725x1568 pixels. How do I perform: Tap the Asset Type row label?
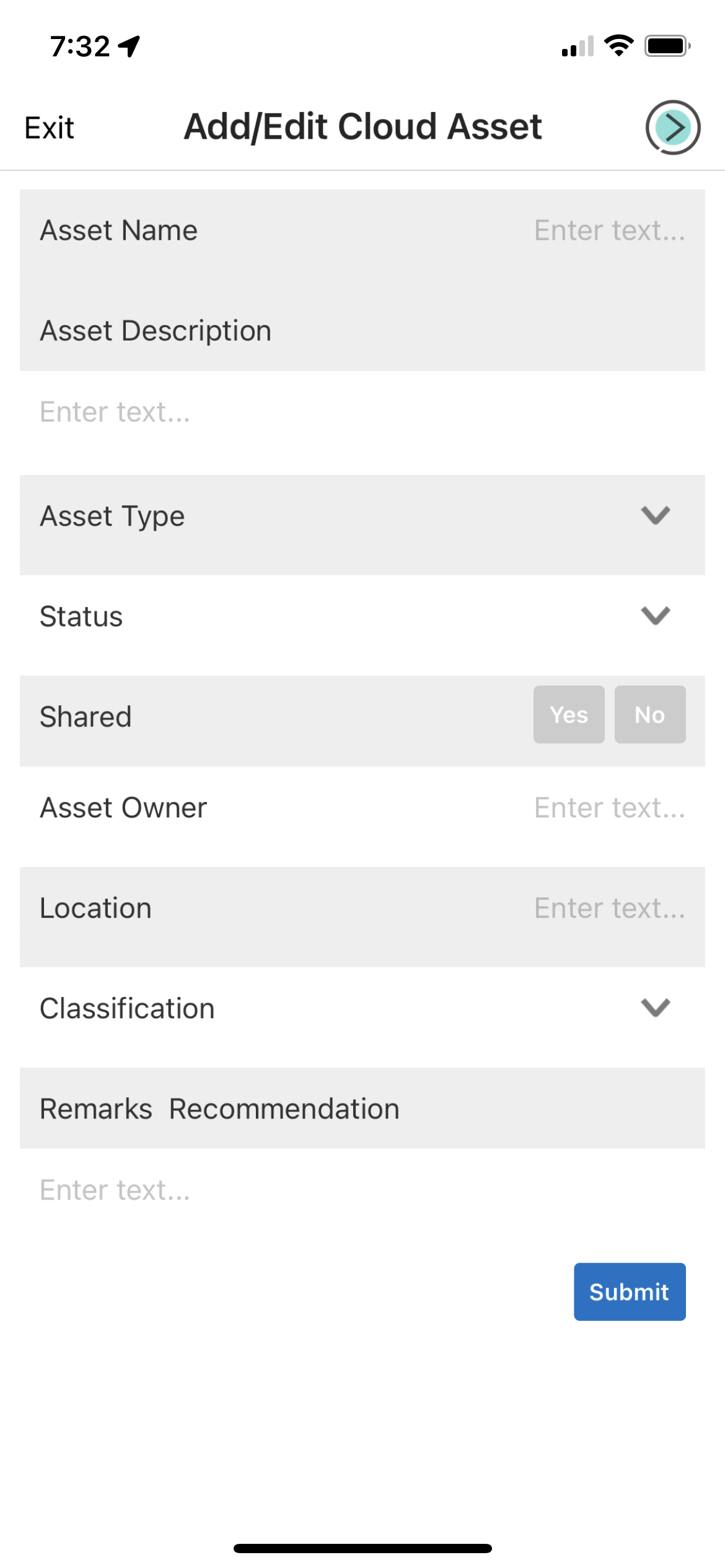[112, 515]
